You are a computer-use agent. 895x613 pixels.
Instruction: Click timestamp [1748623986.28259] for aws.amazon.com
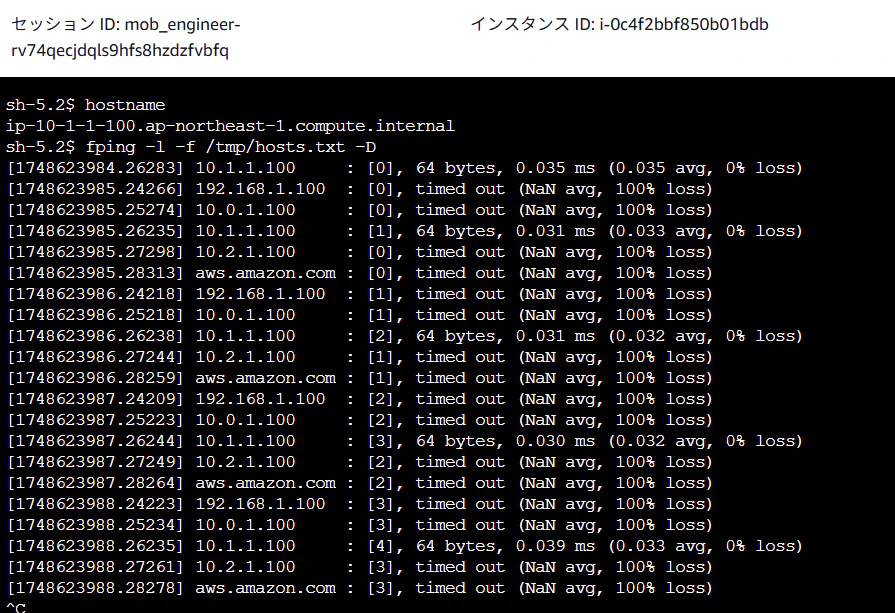pyautogui.click(x=95, y=378)
